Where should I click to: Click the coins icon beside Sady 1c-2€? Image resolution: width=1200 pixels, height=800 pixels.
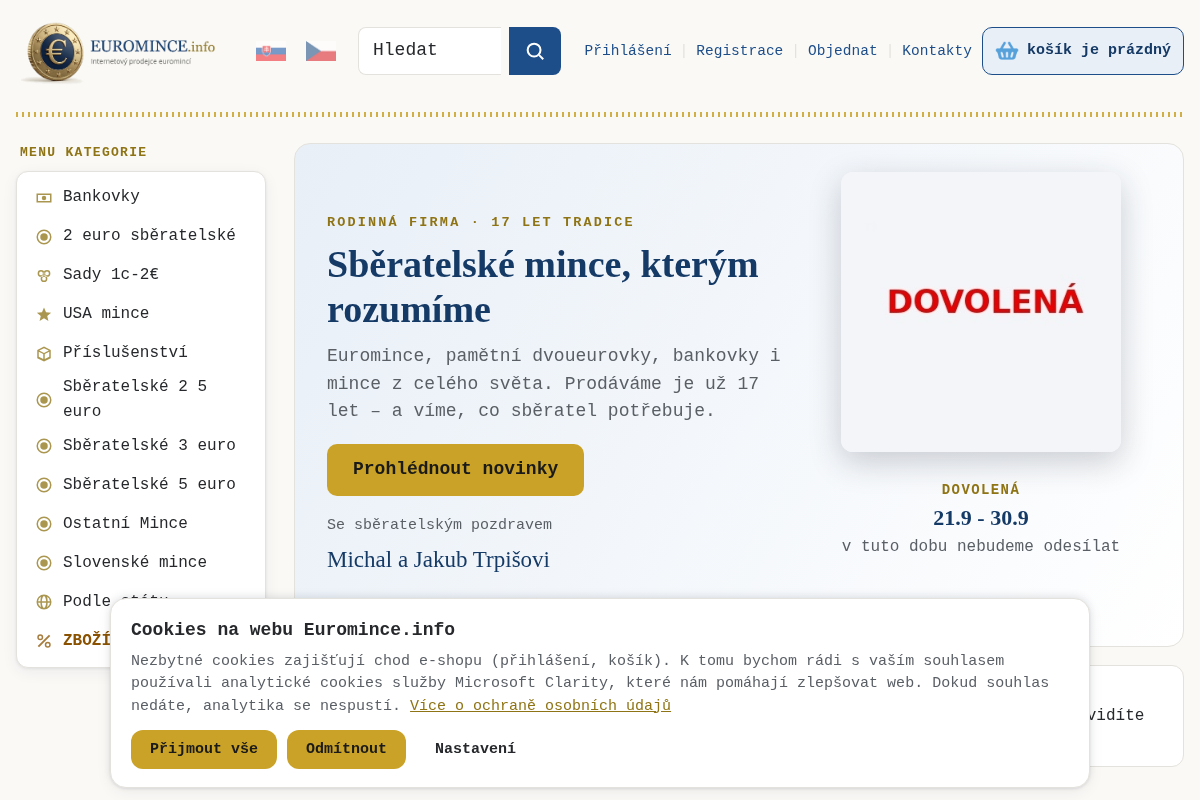[44, 276]
